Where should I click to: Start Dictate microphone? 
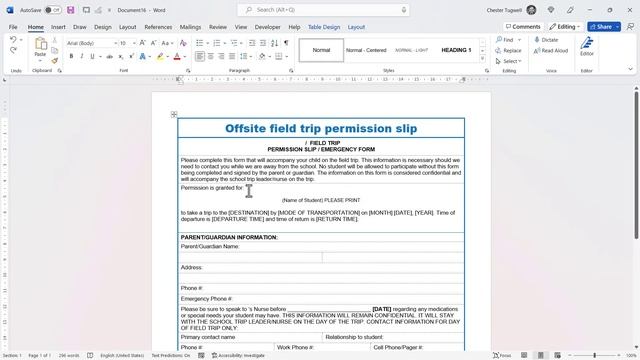(x=546, y=40)
